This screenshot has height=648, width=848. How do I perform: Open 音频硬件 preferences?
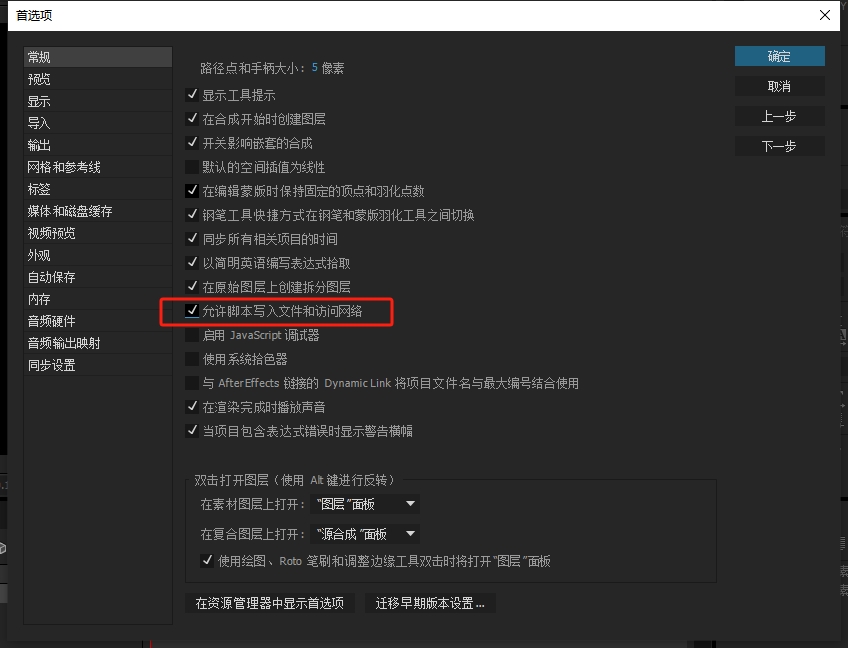point(98,321)
